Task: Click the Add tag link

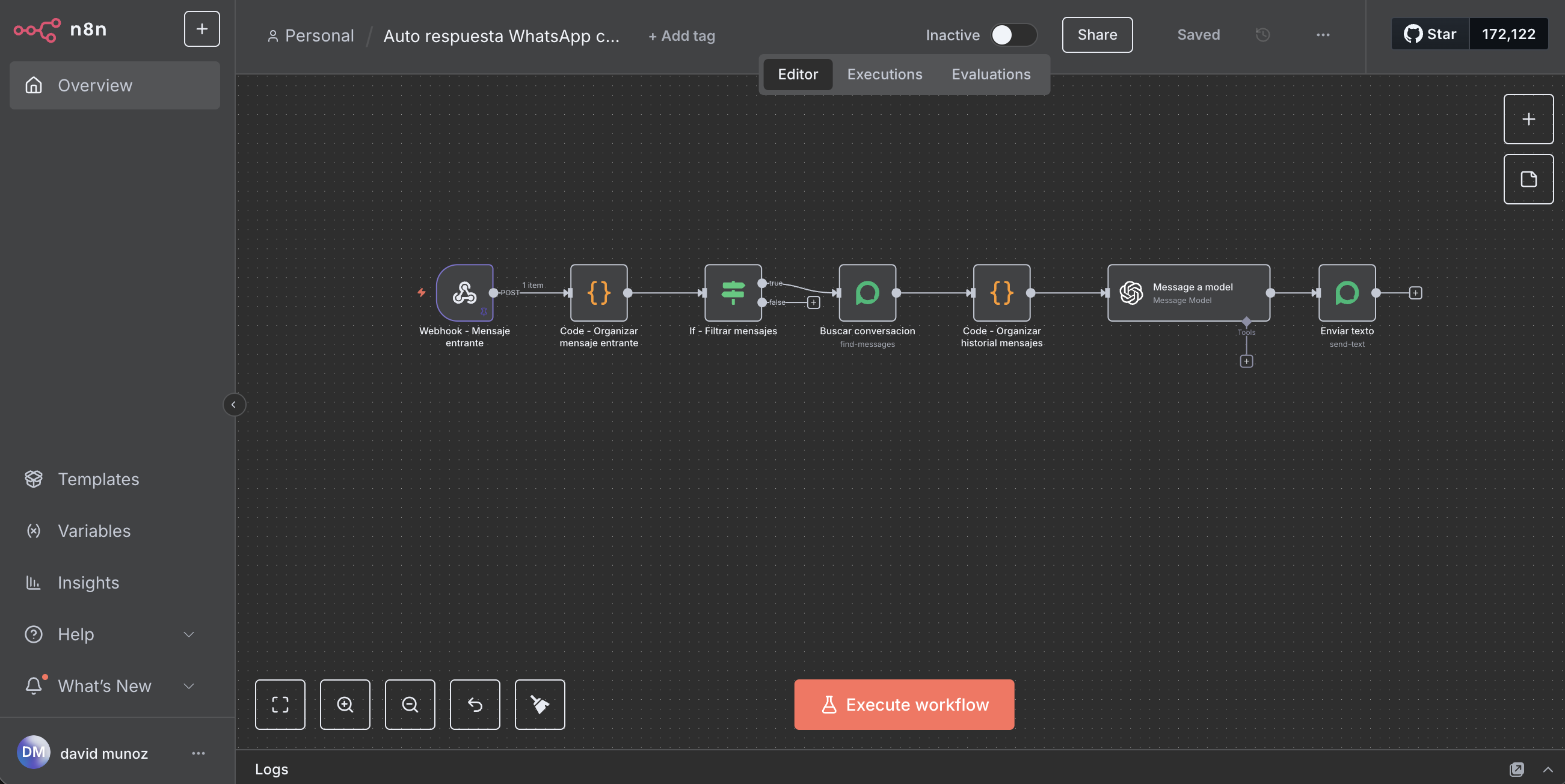Action: point(681,36)
